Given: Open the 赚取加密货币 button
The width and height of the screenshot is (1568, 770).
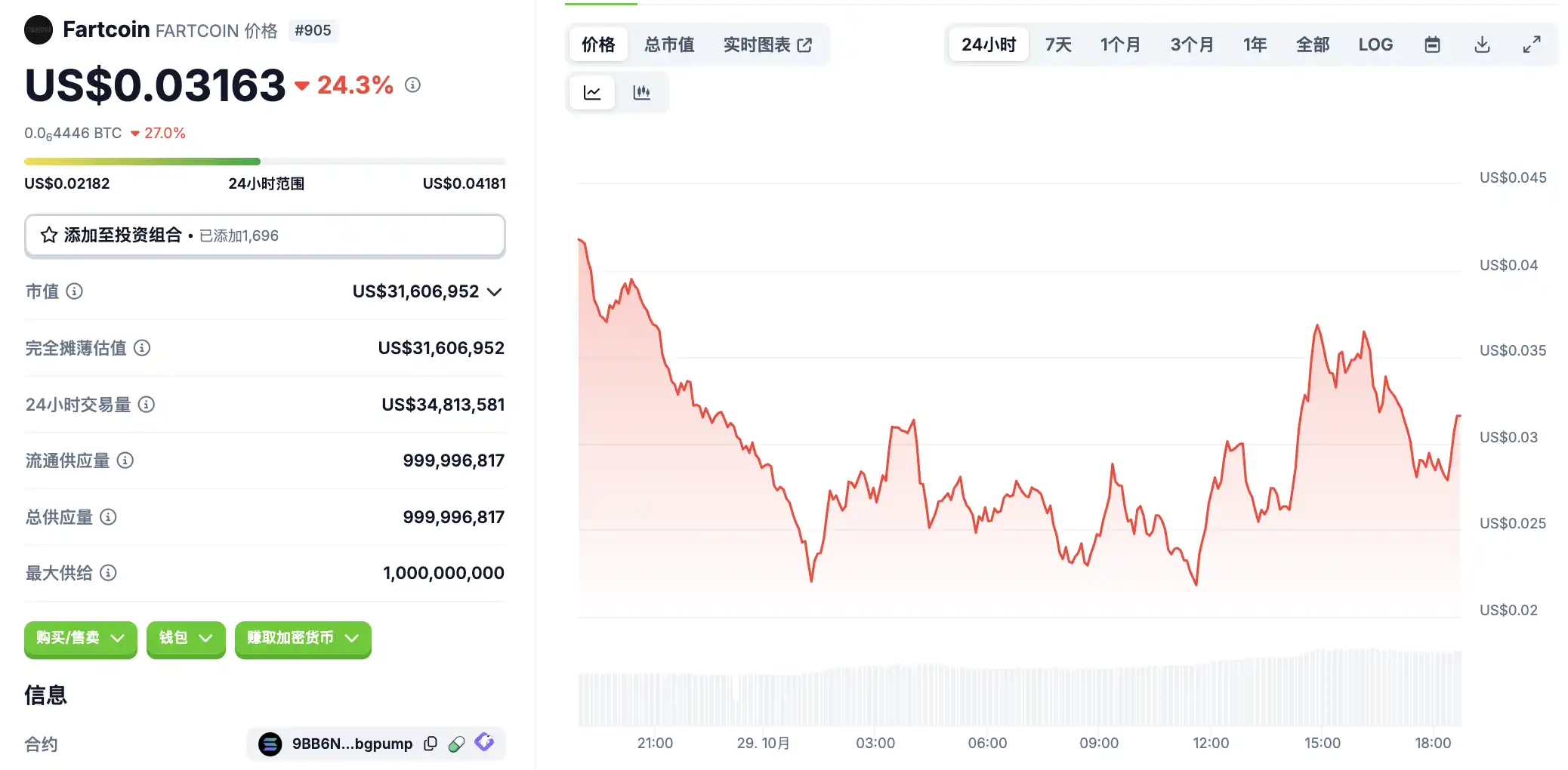Looking at the screenshot, I should (x=302, y=639).
